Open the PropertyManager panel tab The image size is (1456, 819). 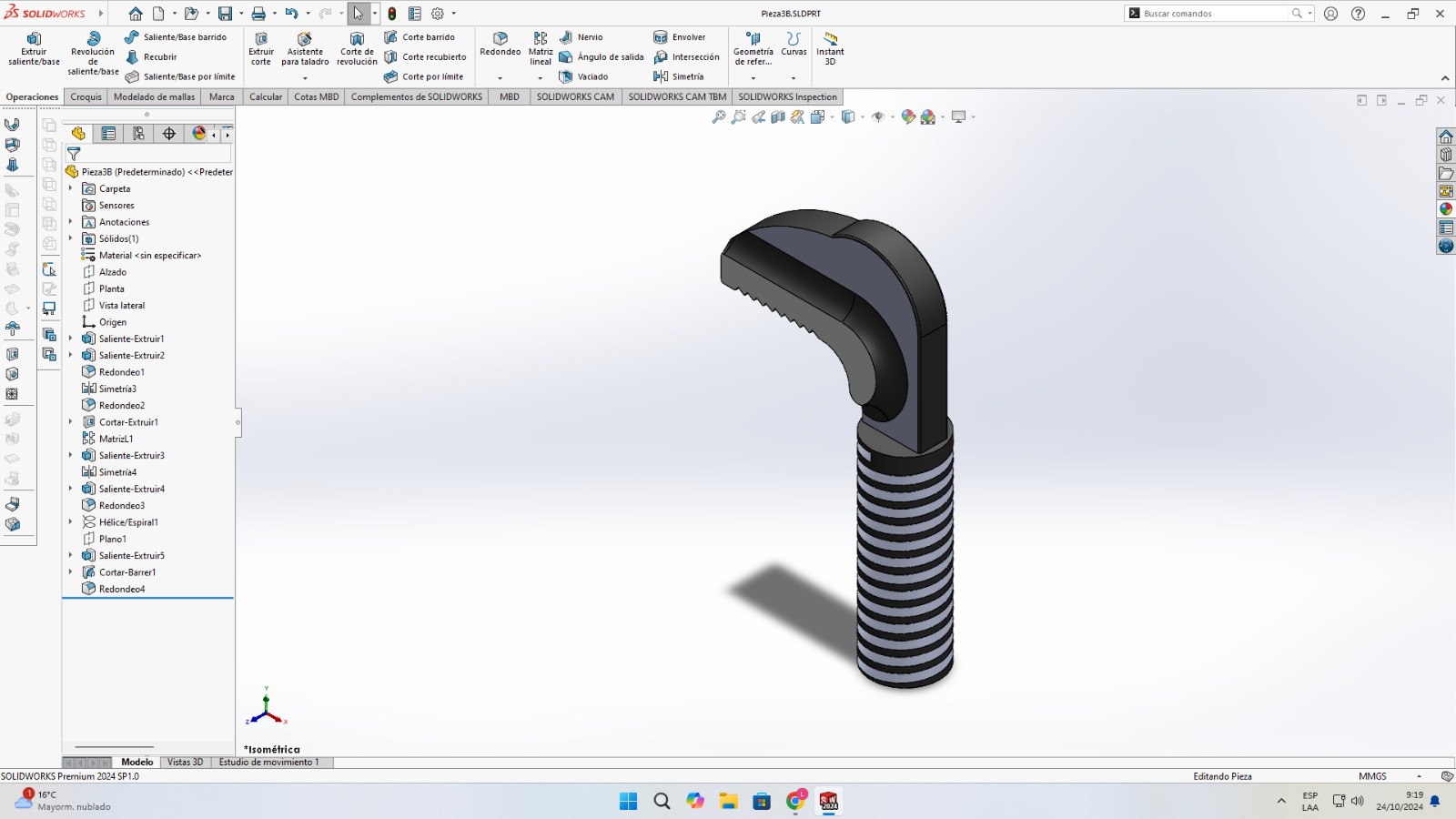[108, 134]
